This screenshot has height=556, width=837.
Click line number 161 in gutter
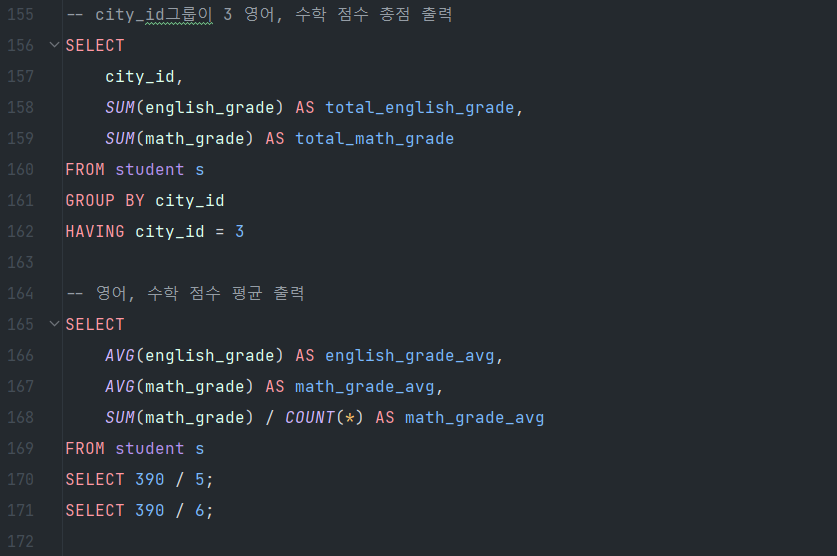[21, 201]
